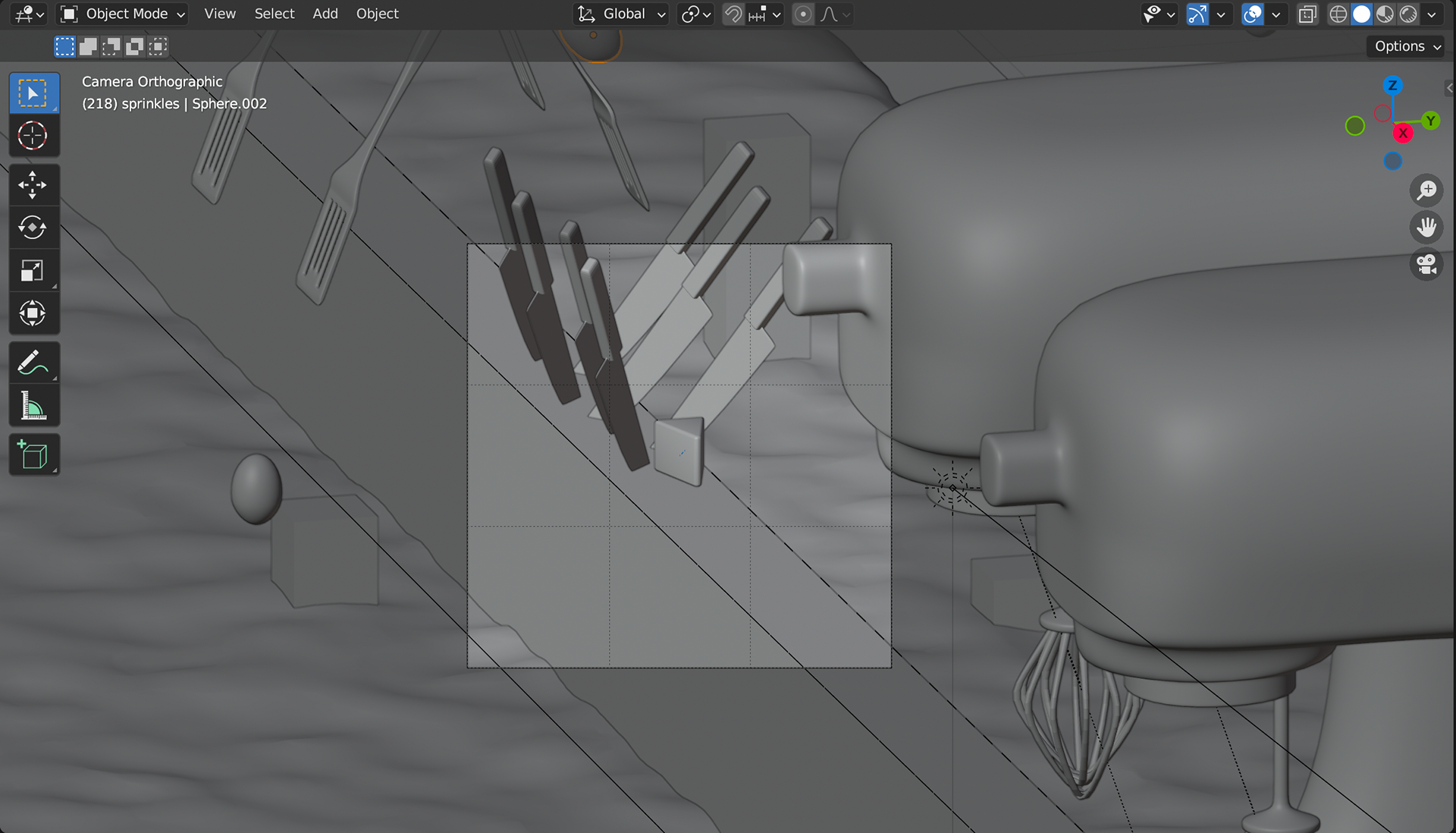The height and width of the screenshot is (833, 1456).
Task: Choose the Move tool
Action: tap(33, 185)
